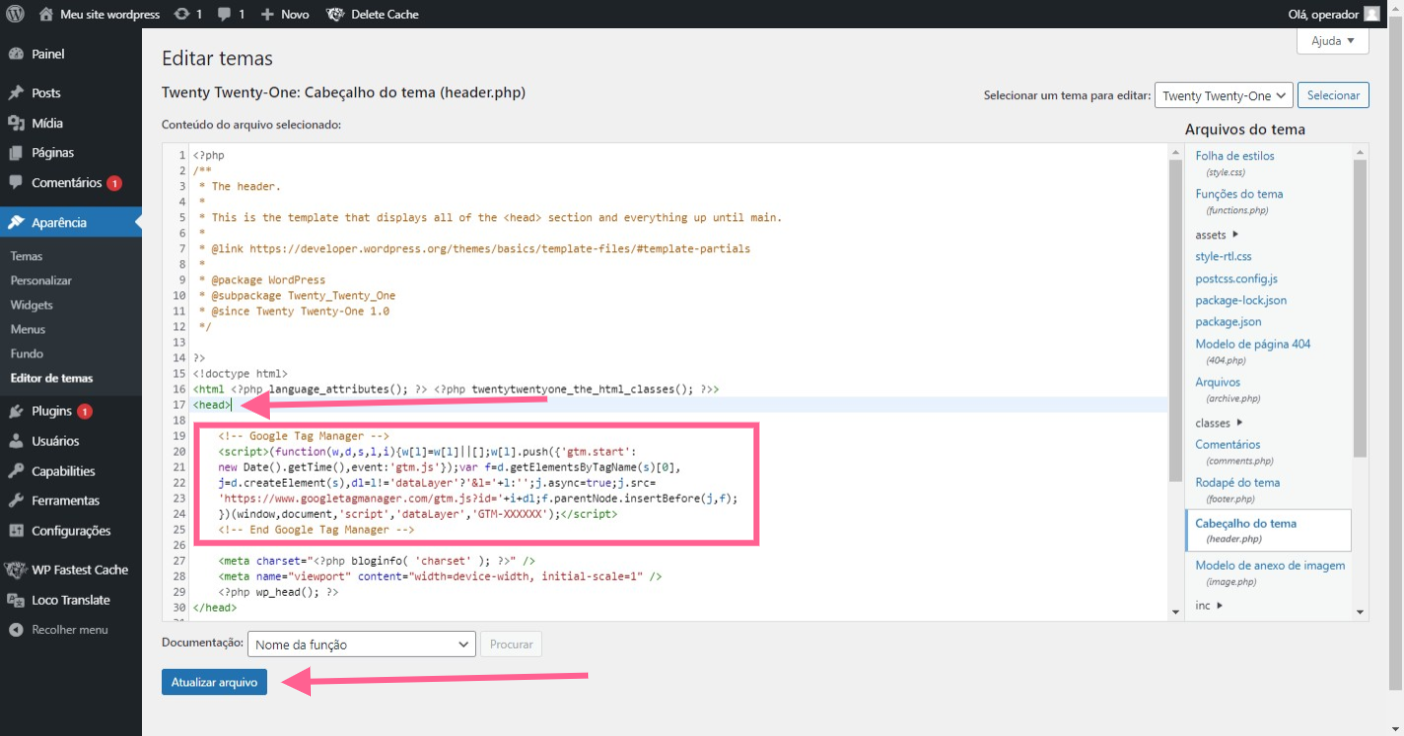Click the Google Tag Manager comment line
Screen dimensions: 1404x736
tap(303, 436)
